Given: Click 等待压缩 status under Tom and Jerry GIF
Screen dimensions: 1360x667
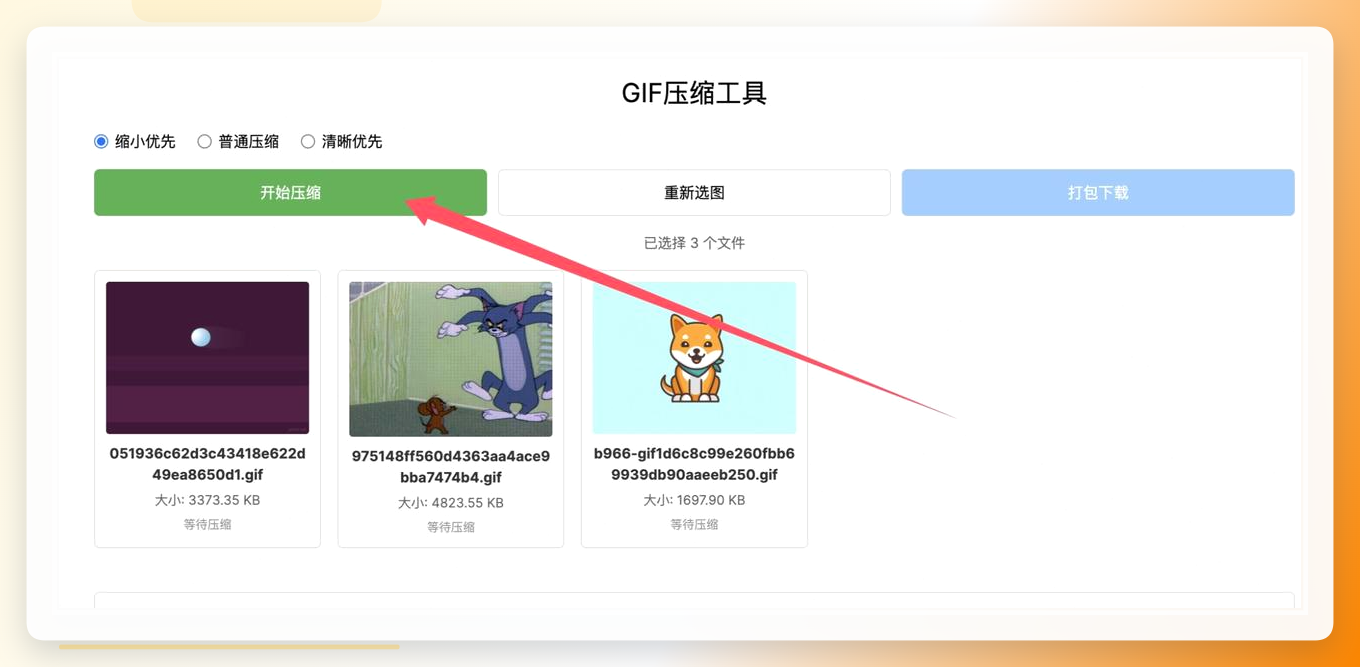Looking at the screenshot, I should click(450, 527).
